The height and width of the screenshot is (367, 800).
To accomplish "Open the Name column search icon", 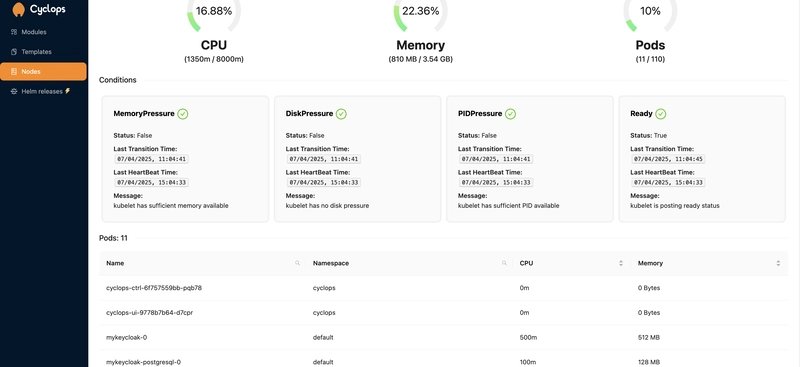I will point(297,263).
